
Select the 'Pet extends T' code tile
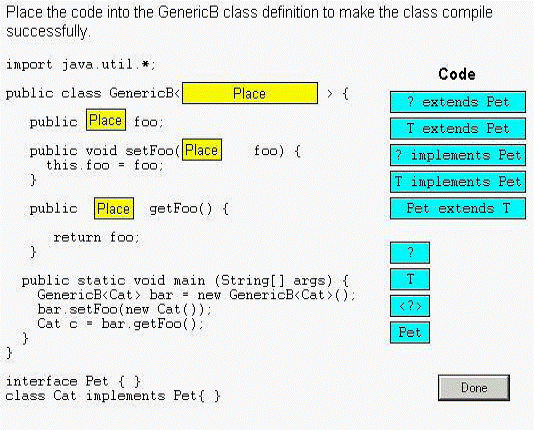click(x=458, y=208)
